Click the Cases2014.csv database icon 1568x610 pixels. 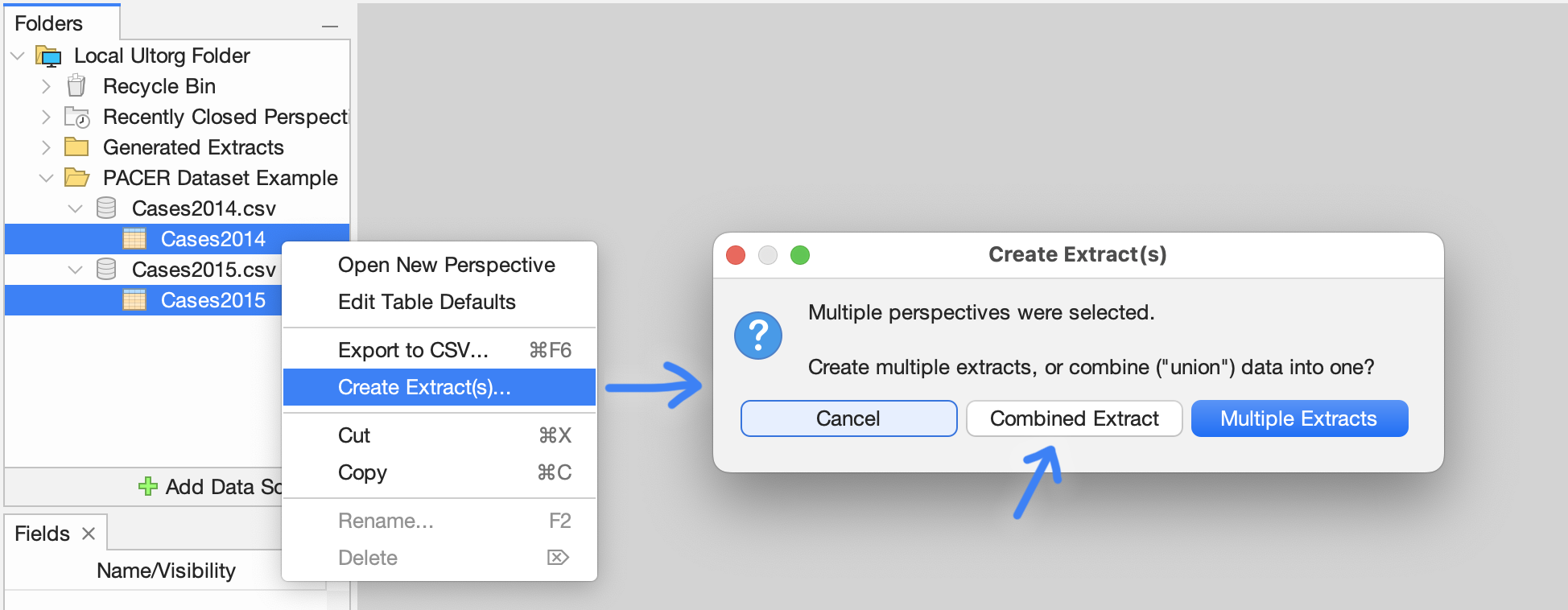tap(105, 208)
